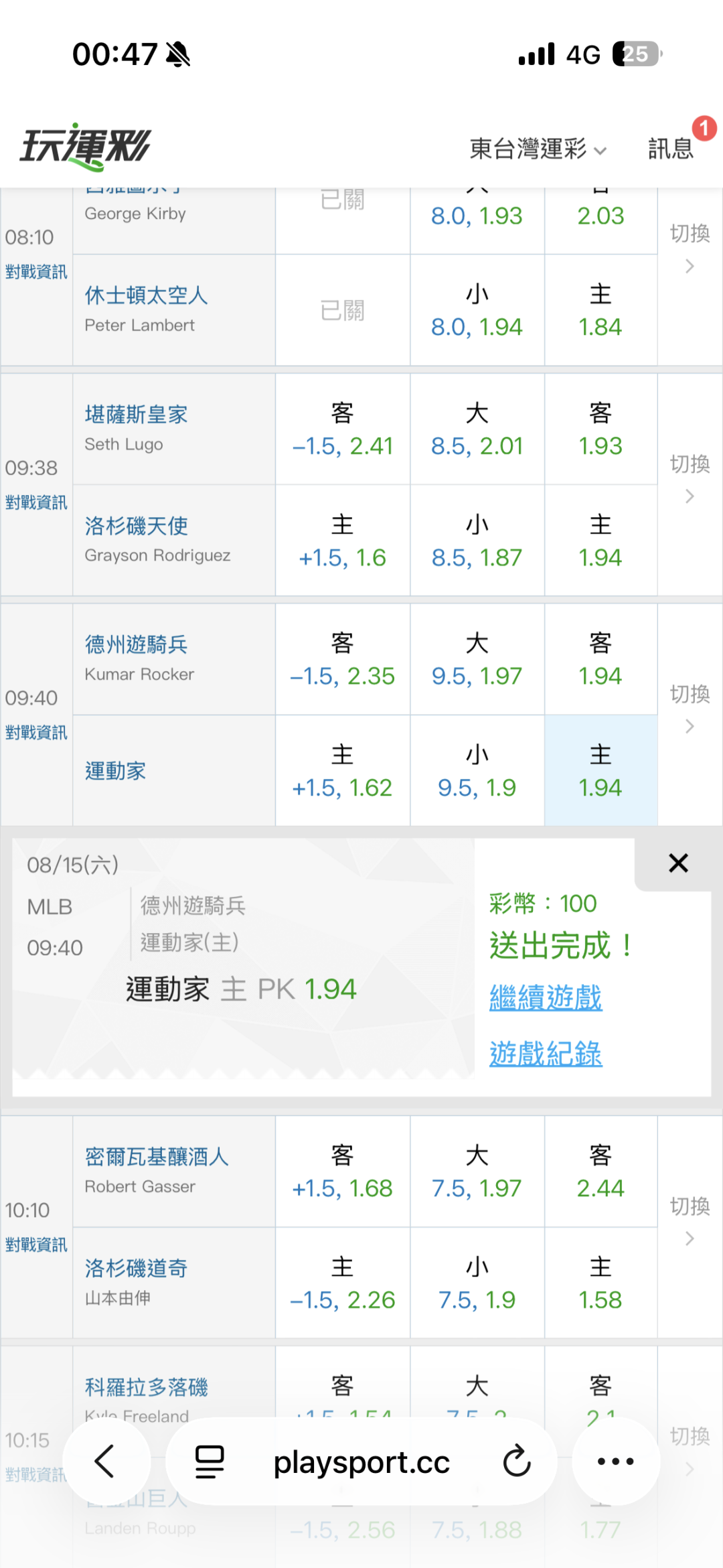Click 繼續遊戲 link
Screen dimensions: 723x1568
[x=546, y=998]
